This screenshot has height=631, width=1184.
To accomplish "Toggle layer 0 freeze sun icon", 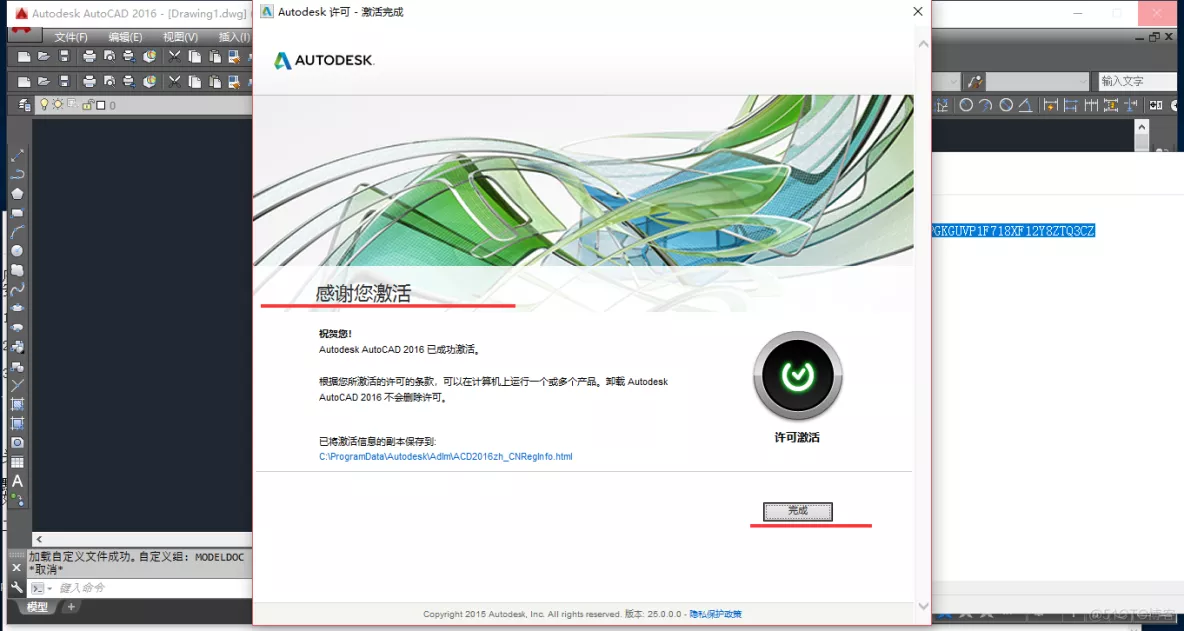I will [x=57, y=104].
